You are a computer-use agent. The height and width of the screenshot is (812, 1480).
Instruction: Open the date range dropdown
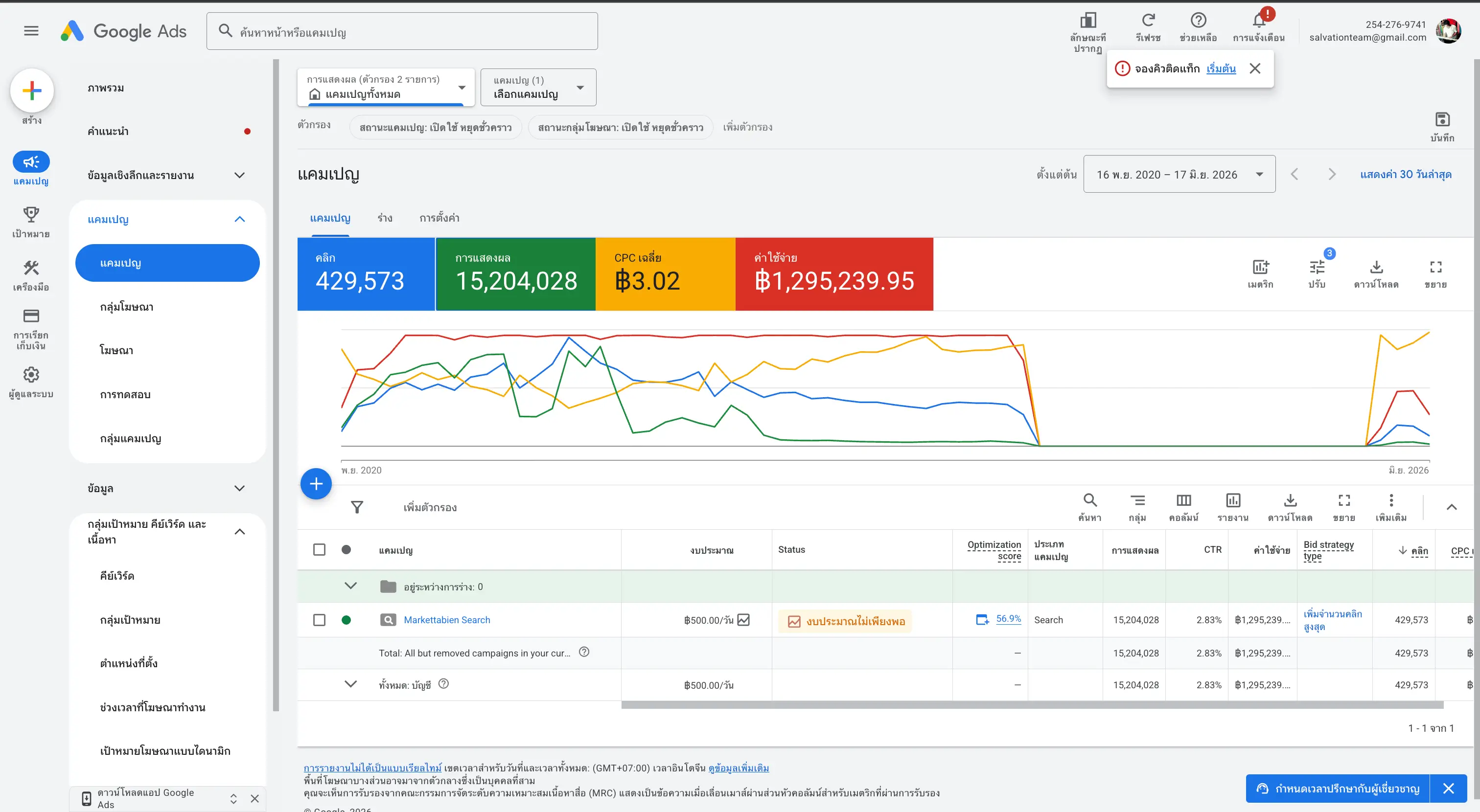[1179, 174]
